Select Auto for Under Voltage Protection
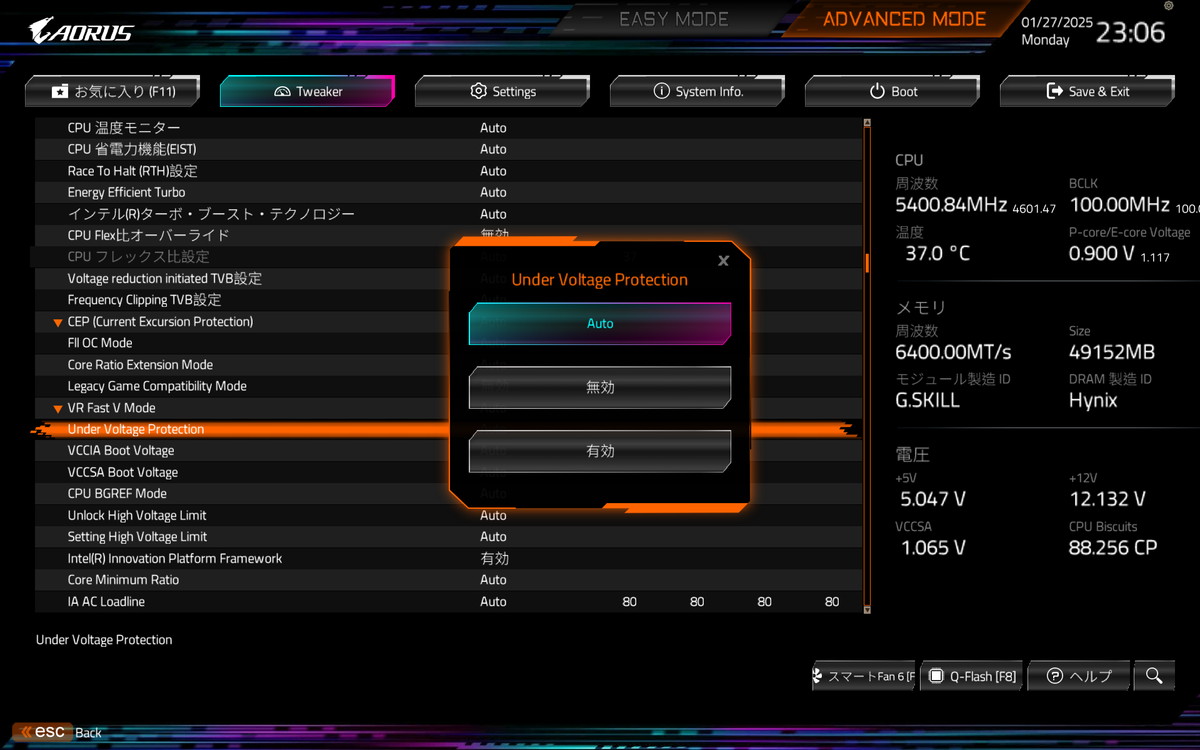This screenshot has width=1200, height=750. click(600, 324)
